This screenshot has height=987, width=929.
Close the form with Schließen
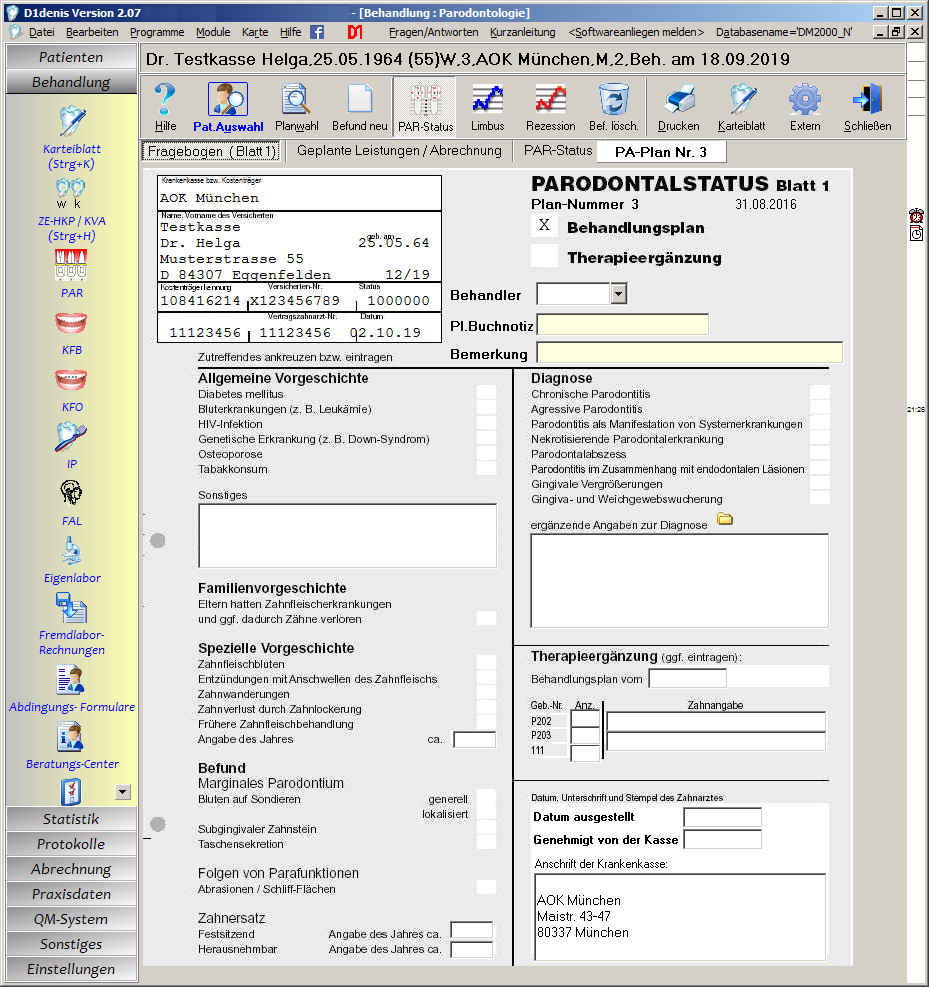coord(867,107)
